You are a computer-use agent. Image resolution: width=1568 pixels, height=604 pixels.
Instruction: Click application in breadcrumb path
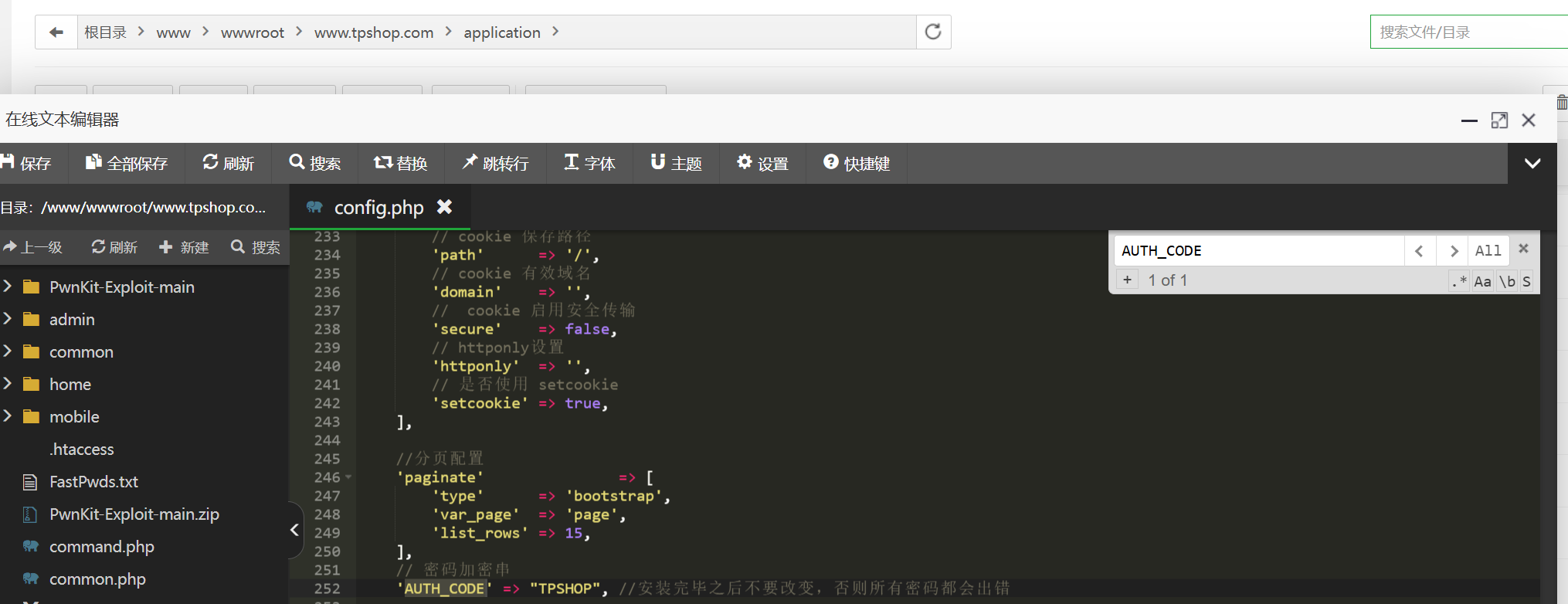pos(501,32)
